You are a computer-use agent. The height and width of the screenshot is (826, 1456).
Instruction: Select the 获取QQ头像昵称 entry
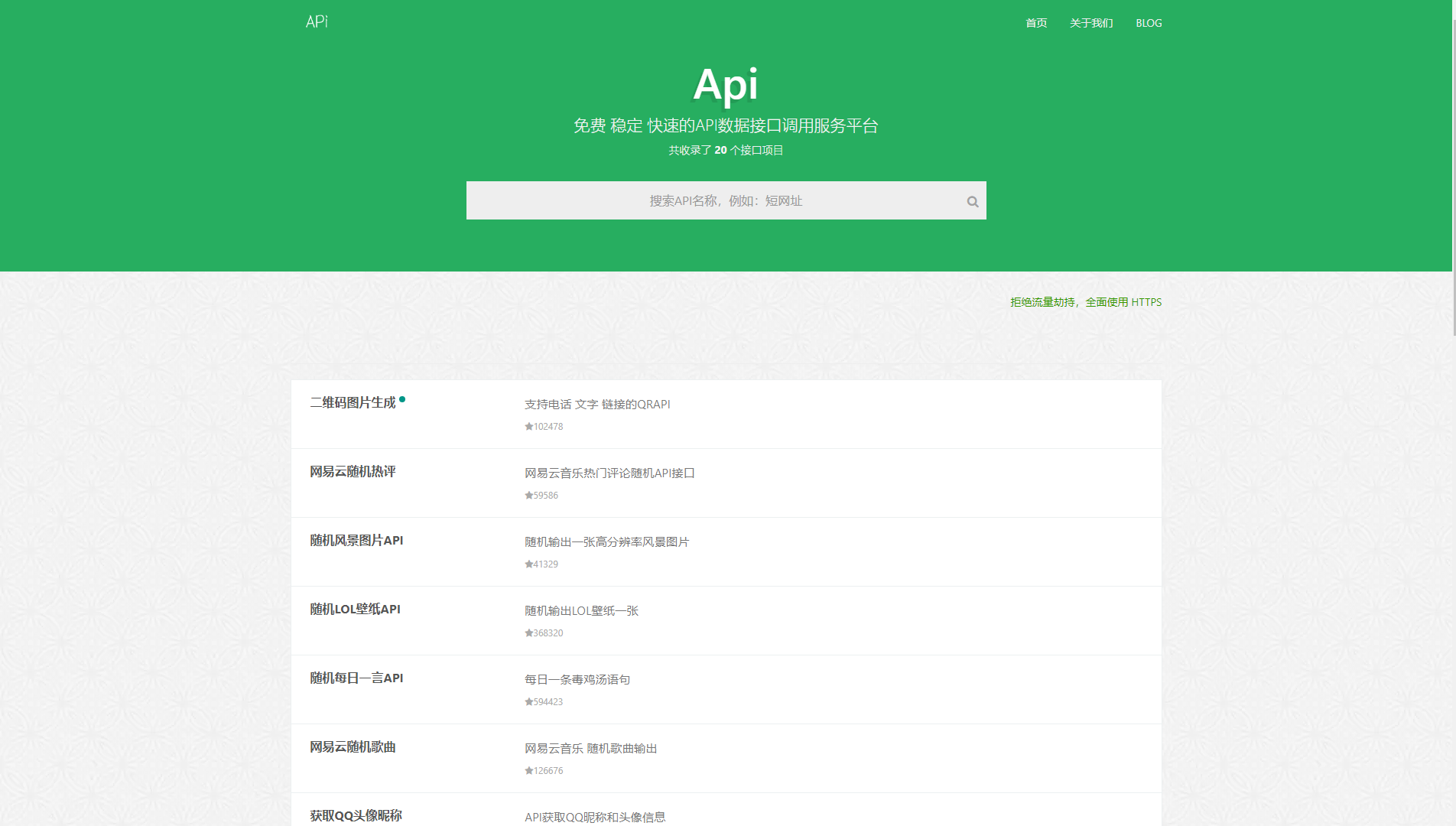coord(356,816)
